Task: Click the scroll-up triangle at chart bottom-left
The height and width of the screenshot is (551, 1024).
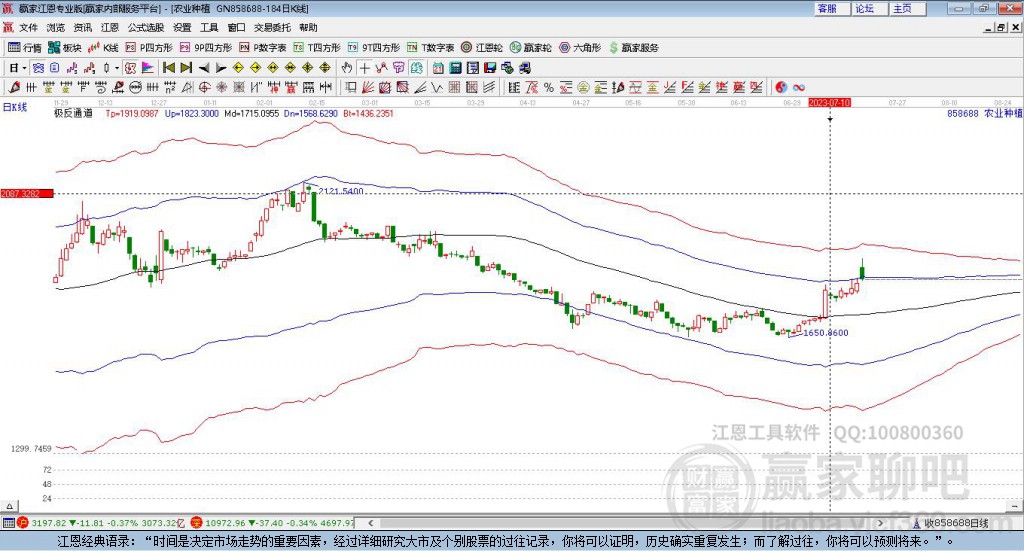Action: coord(9,506)
